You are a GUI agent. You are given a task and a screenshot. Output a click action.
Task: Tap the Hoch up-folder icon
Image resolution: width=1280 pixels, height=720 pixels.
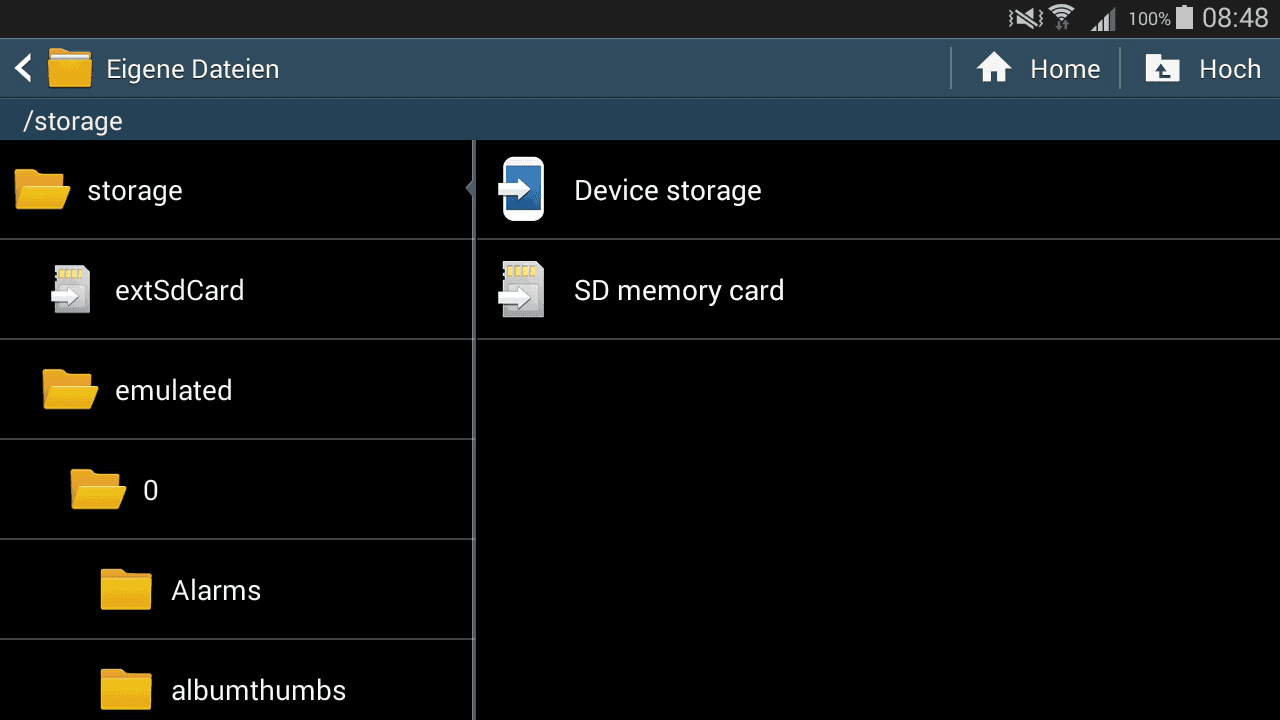coord(1162,69)
